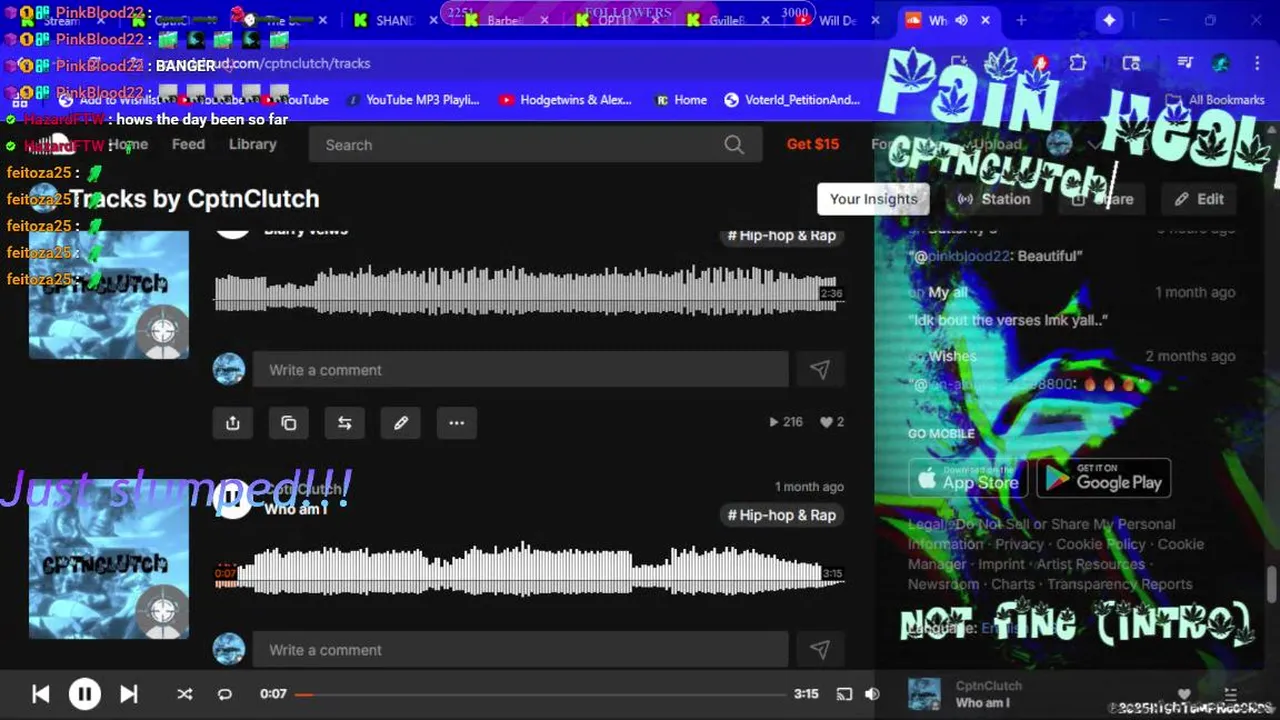Open the Charts footer link
This screenshot has width=1280, height=720.
pyautogui.click(x=1013, y=584)
